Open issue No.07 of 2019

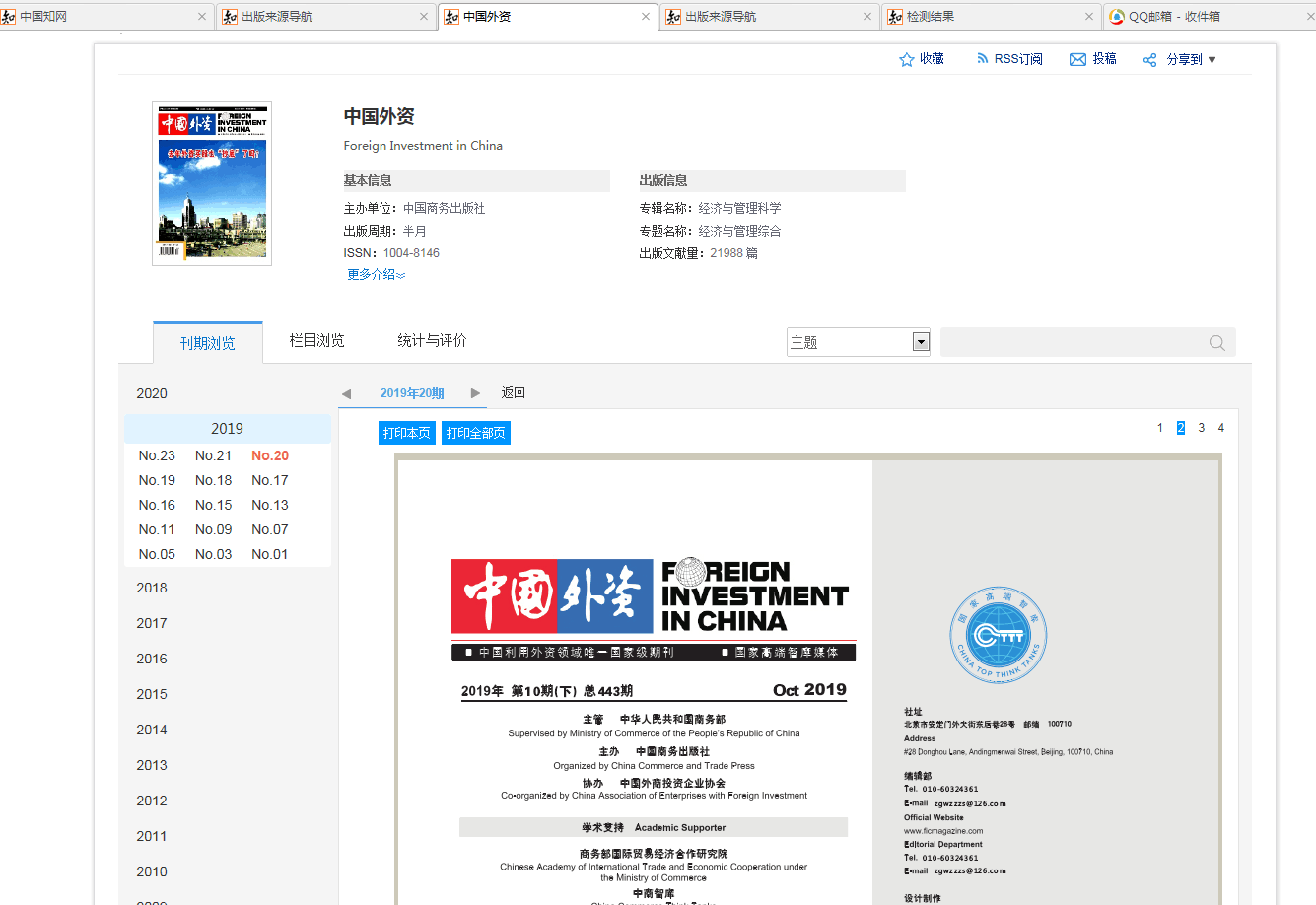[270, 529]
